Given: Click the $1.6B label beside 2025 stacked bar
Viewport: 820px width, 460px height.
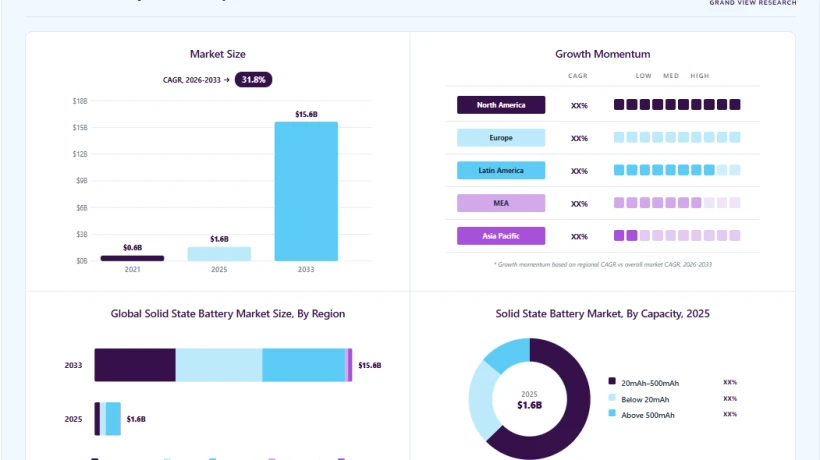Looking at the screenshot, I should (x=136, y=419).
